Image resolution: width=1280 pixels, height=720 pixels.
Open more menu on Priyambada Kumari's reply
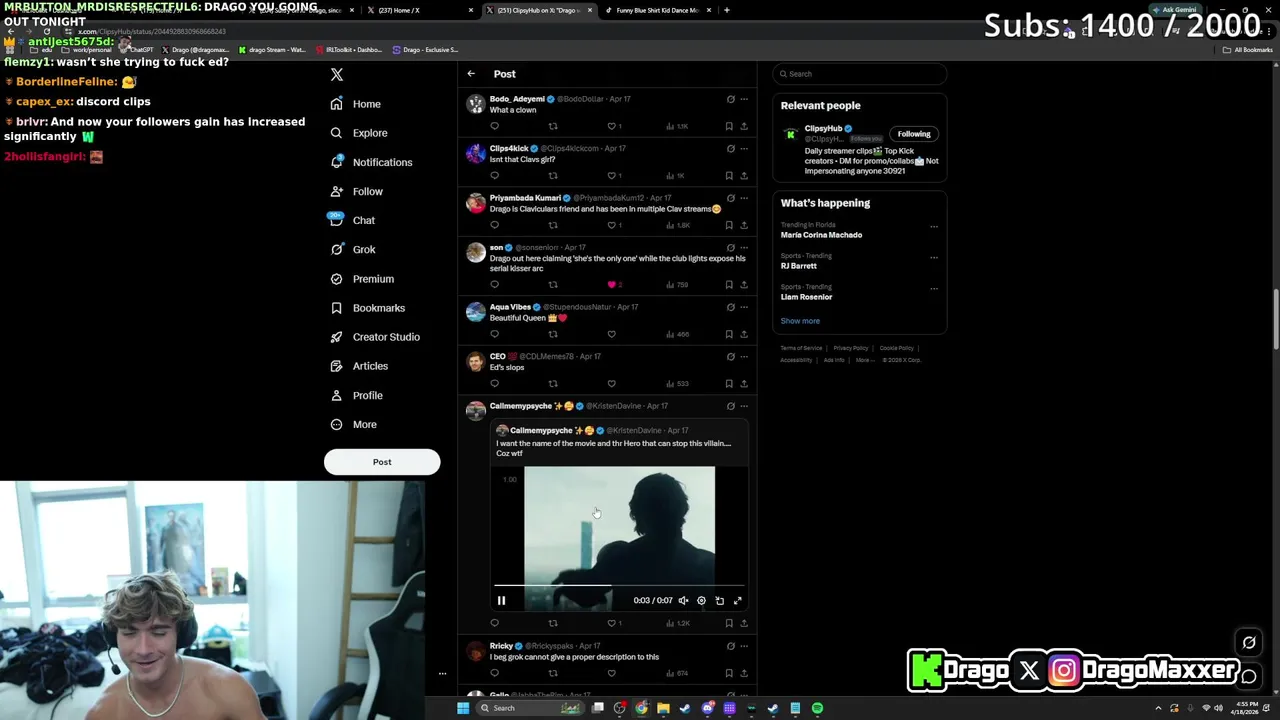[x=744, y=198]
